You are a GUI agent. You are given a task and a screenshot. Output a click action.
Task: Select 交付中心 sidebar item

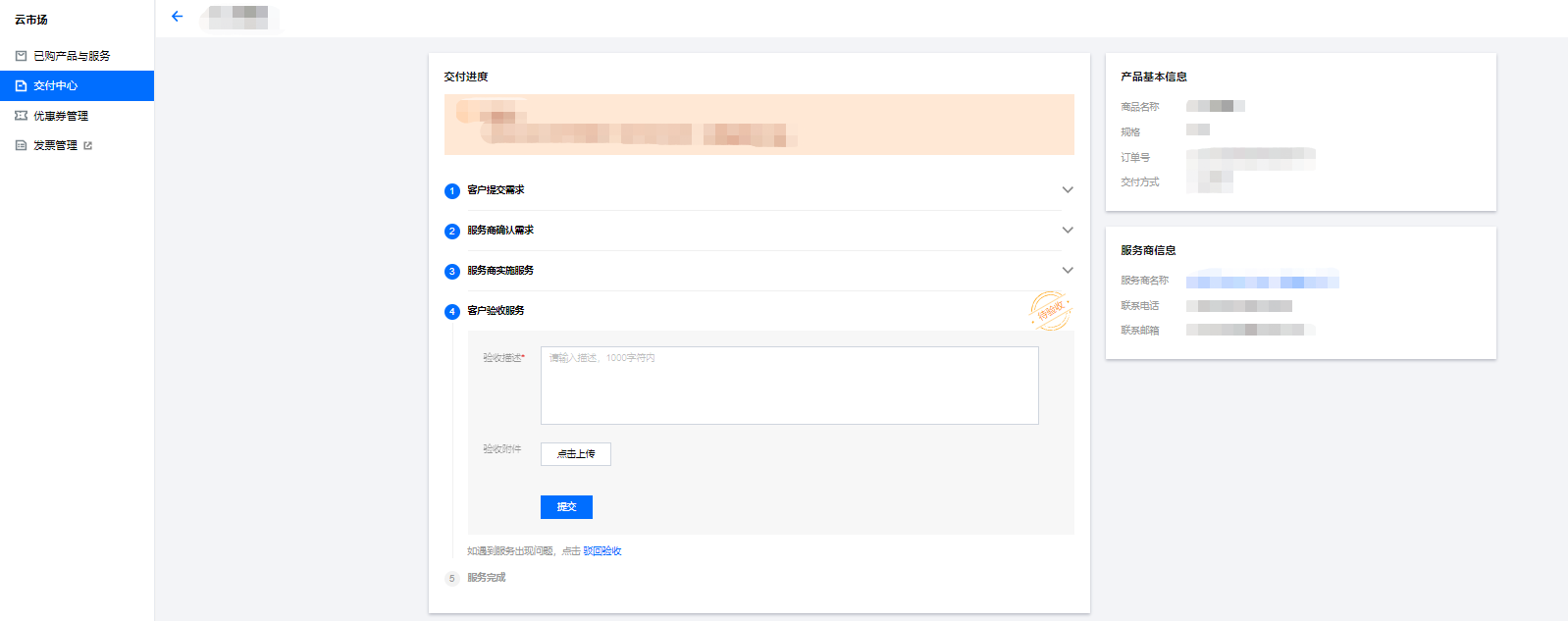[x=77, y=85]
